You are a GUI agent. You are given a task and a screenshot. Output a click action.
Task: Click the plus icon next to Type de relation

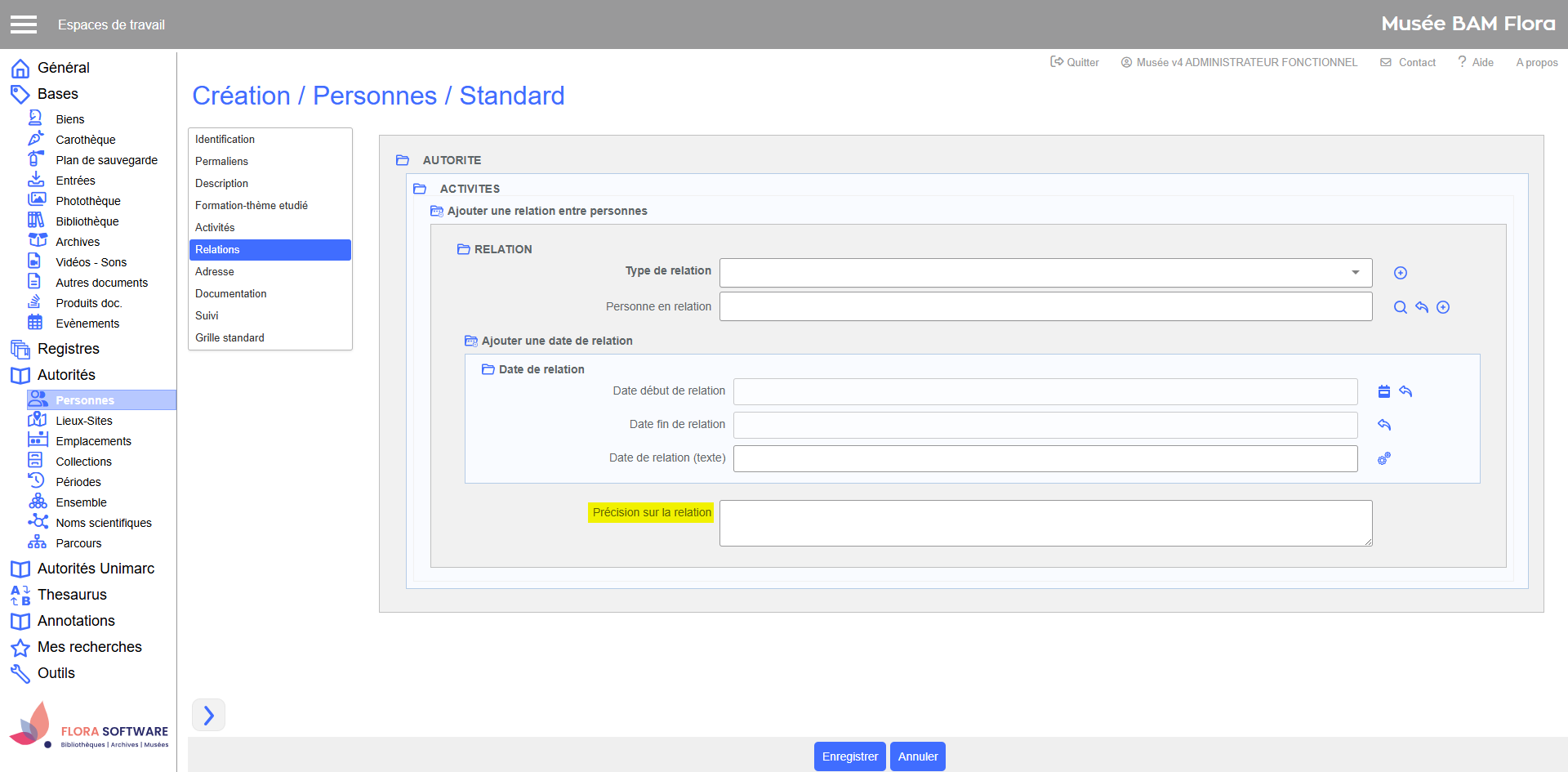coord(1400,273)
